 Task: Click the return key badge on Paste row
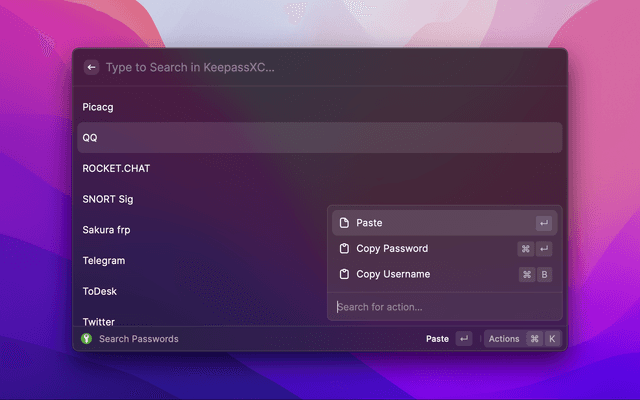click(x=544, y=223)
